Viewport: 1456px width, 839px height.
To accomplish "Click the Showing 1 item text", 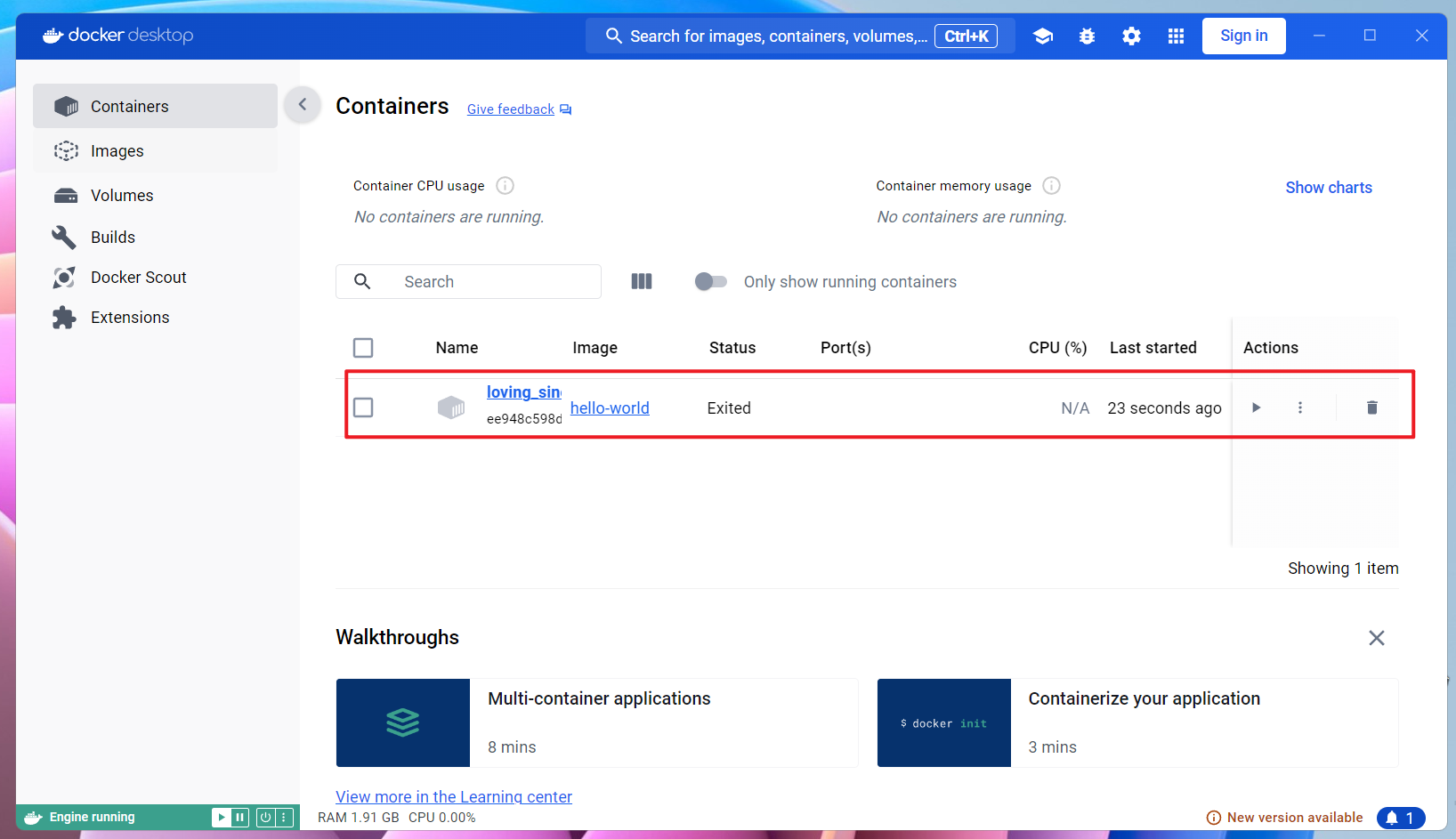I will 1343,569.
